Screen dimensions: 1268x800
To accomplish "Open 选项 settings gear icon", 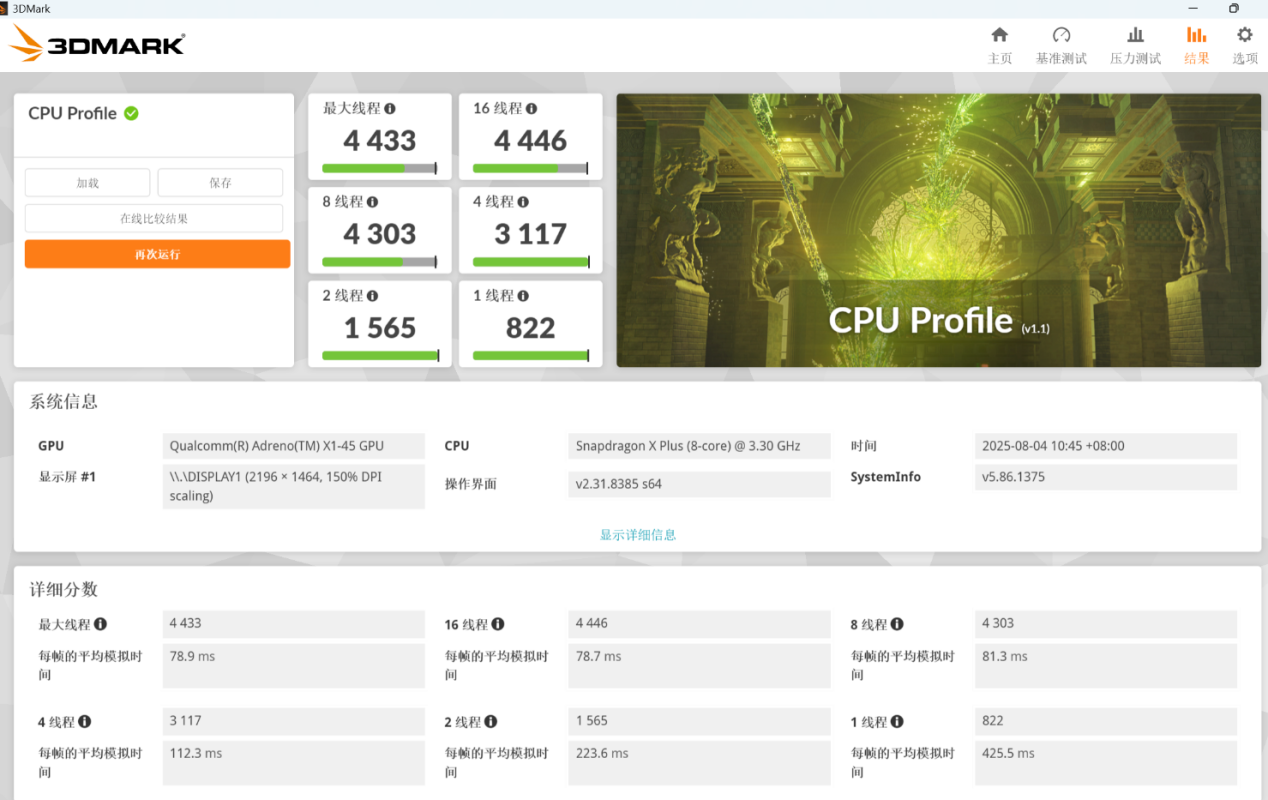I will pyautogui.click(x=1245, y=35).
